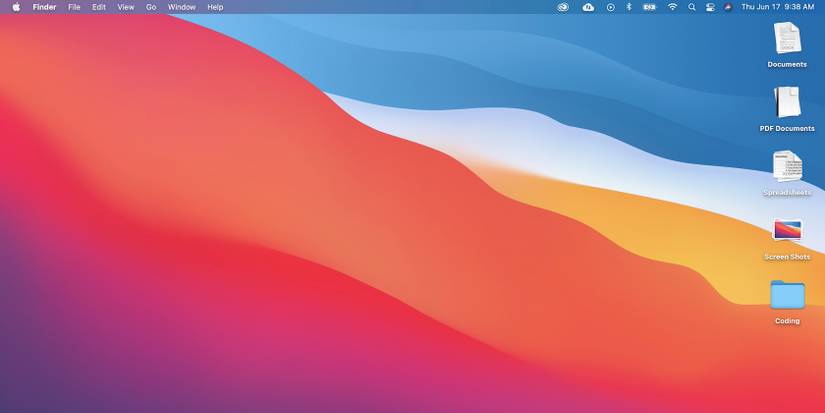Select the Documents stack icon
The width and height of the screenshot is (825, 413).
pos(787,38)
